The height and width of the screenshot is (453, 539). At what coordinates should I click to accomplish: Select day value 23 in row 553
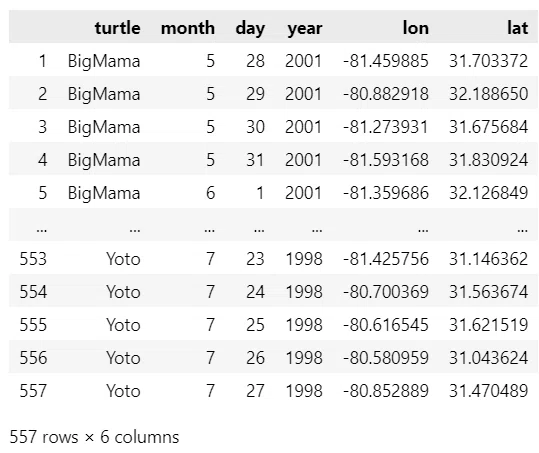tap(255, 259)
